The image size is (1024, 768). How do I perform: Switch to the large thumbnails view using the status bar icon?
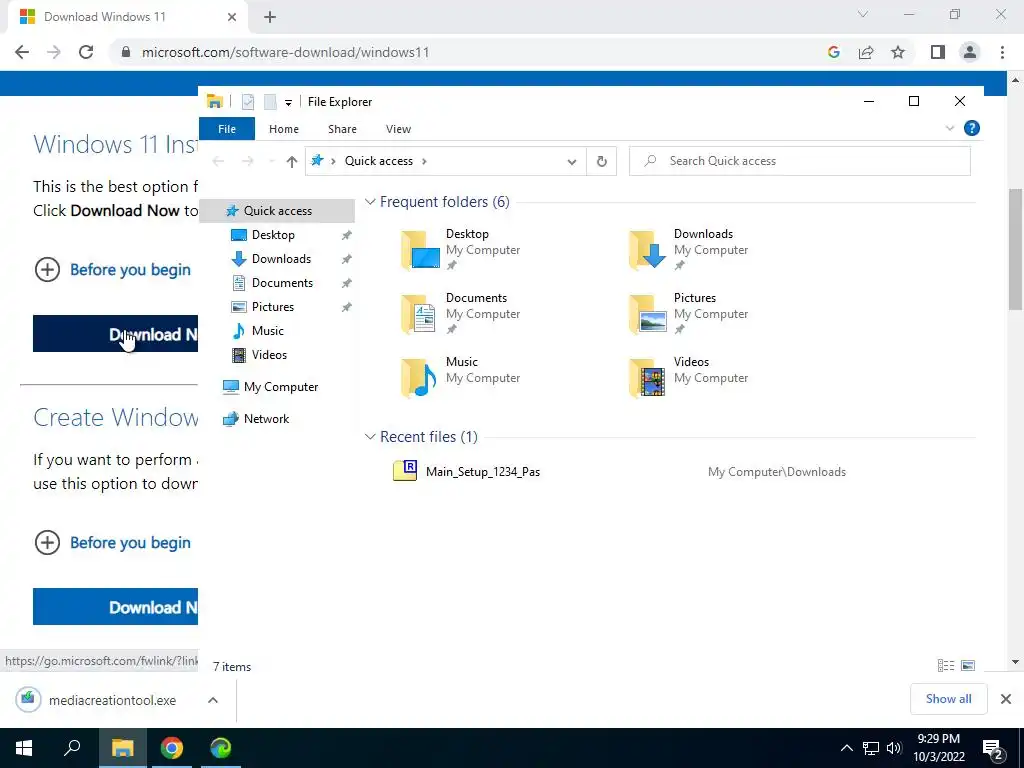coord(968,665)
